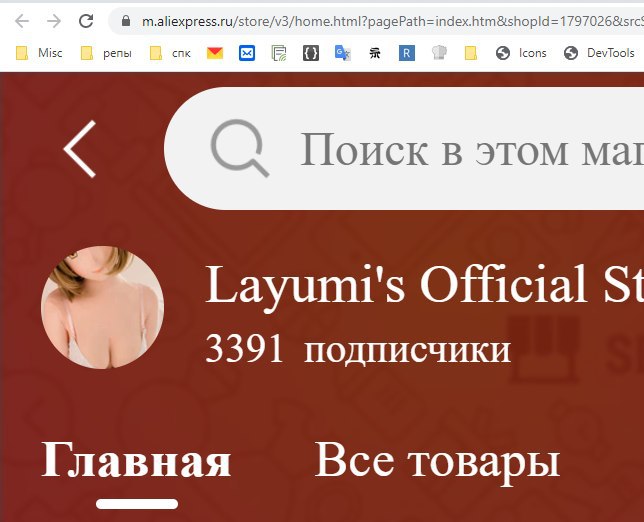Open the Icons bookmark

click(x=521, y=53)
